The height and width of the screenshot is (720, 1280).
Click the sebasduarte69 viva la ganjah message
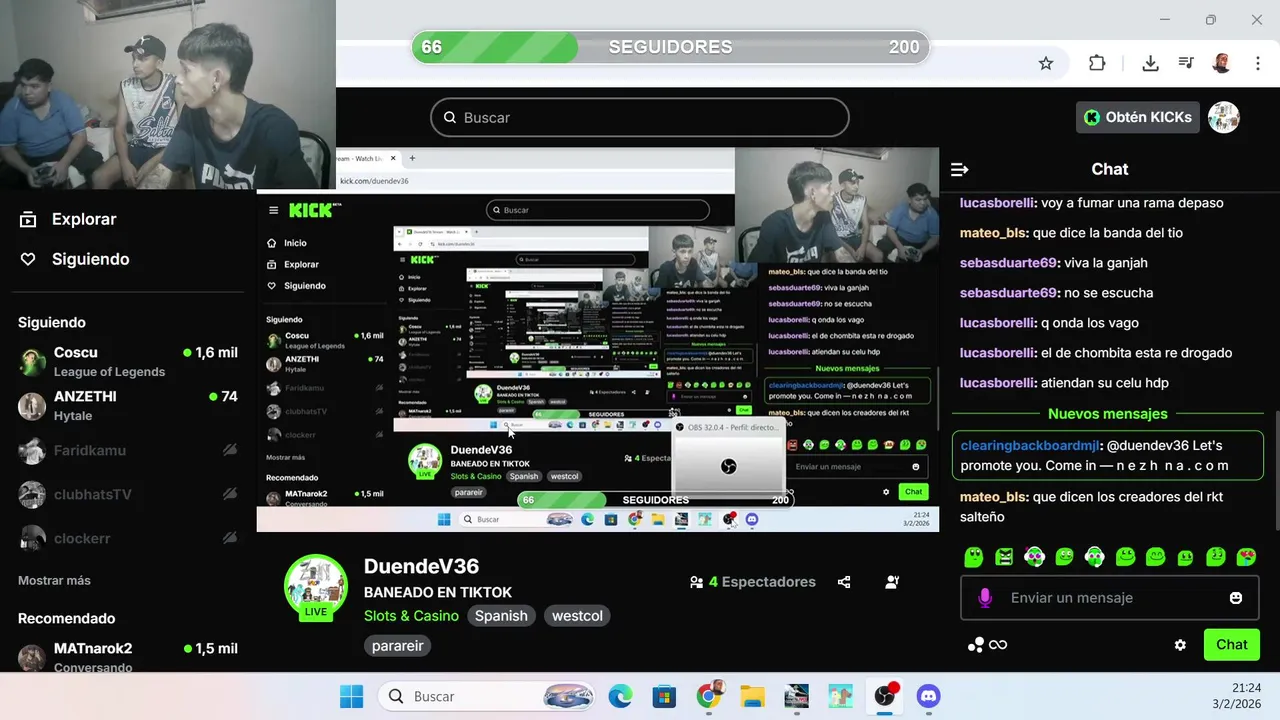(x=1054, y=263)
